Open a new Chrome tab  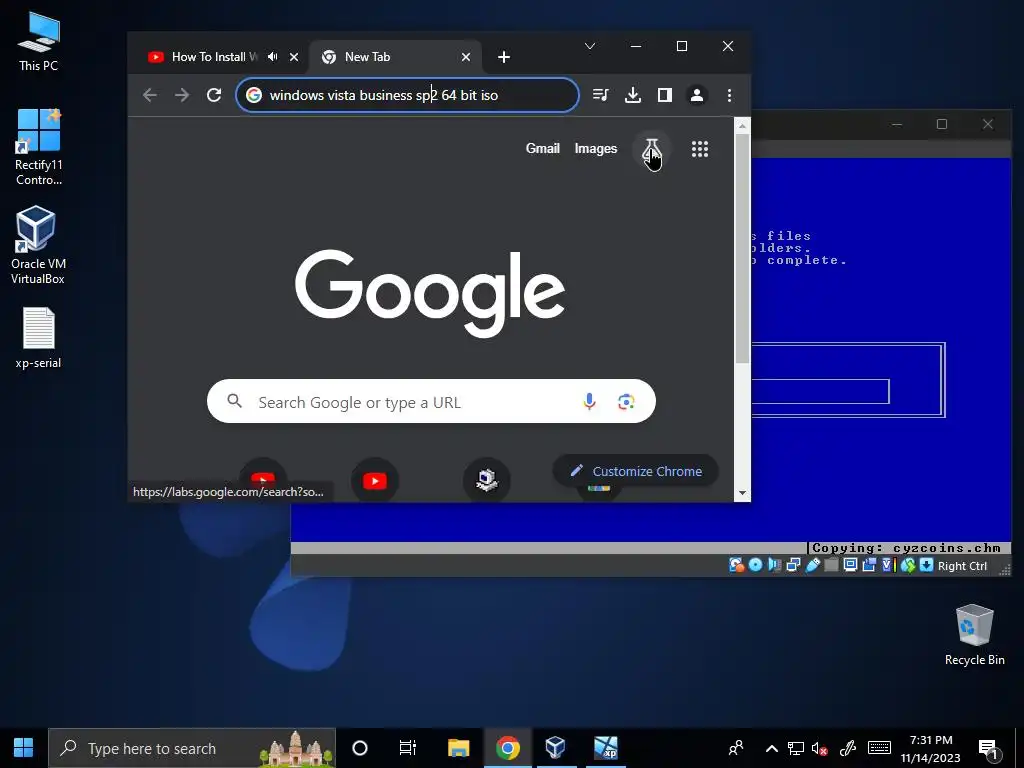pyautogui.click(x=504, y=57)
